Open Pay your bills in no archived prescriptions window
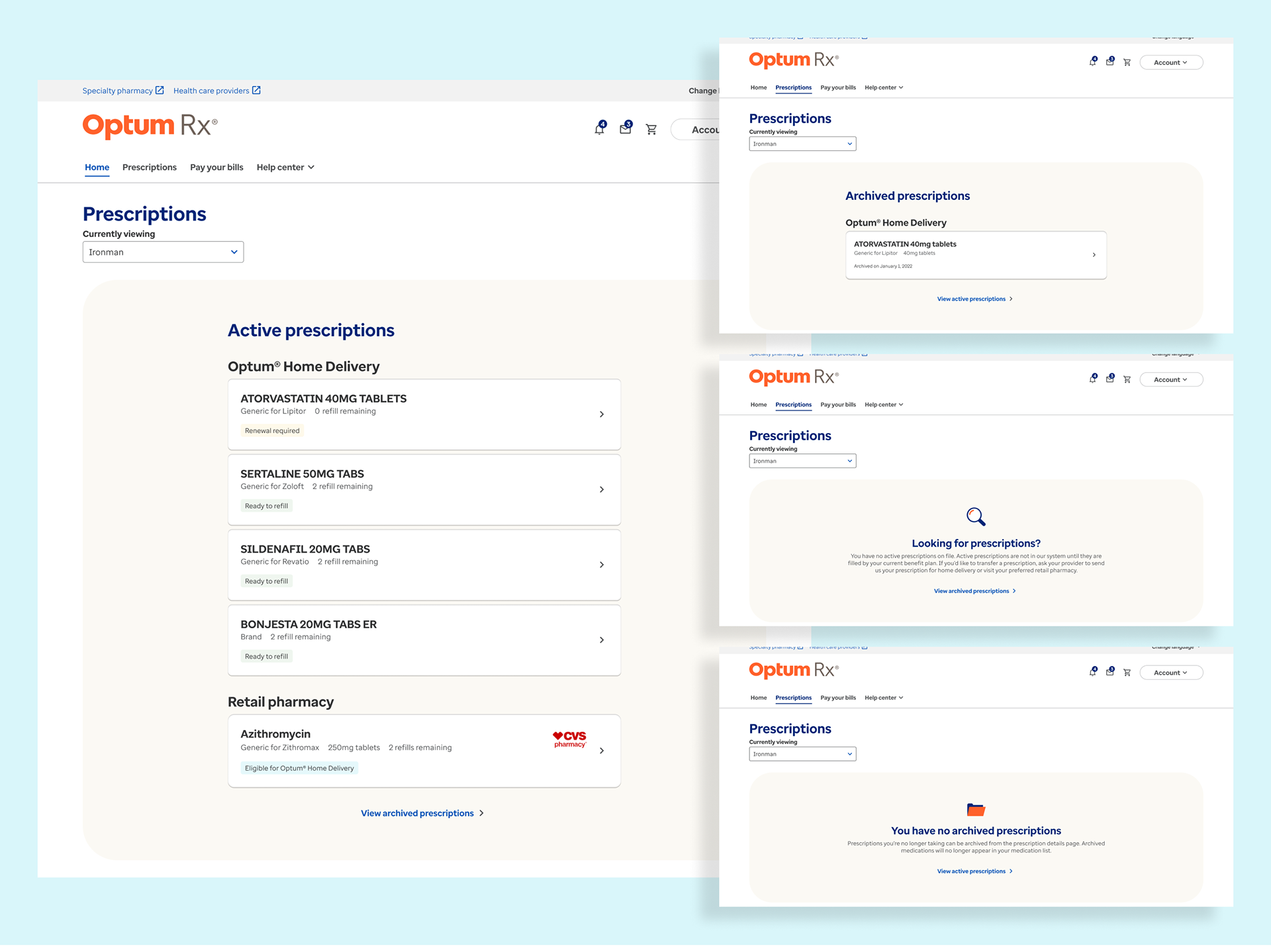 (838, 698)
